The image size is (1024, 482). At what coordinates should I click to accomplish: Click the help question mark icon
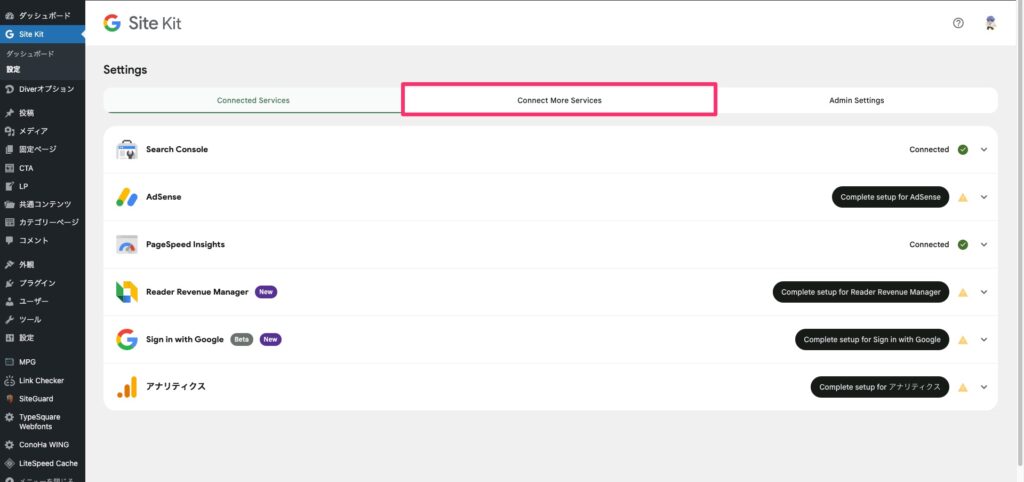(x=958, y=23)
